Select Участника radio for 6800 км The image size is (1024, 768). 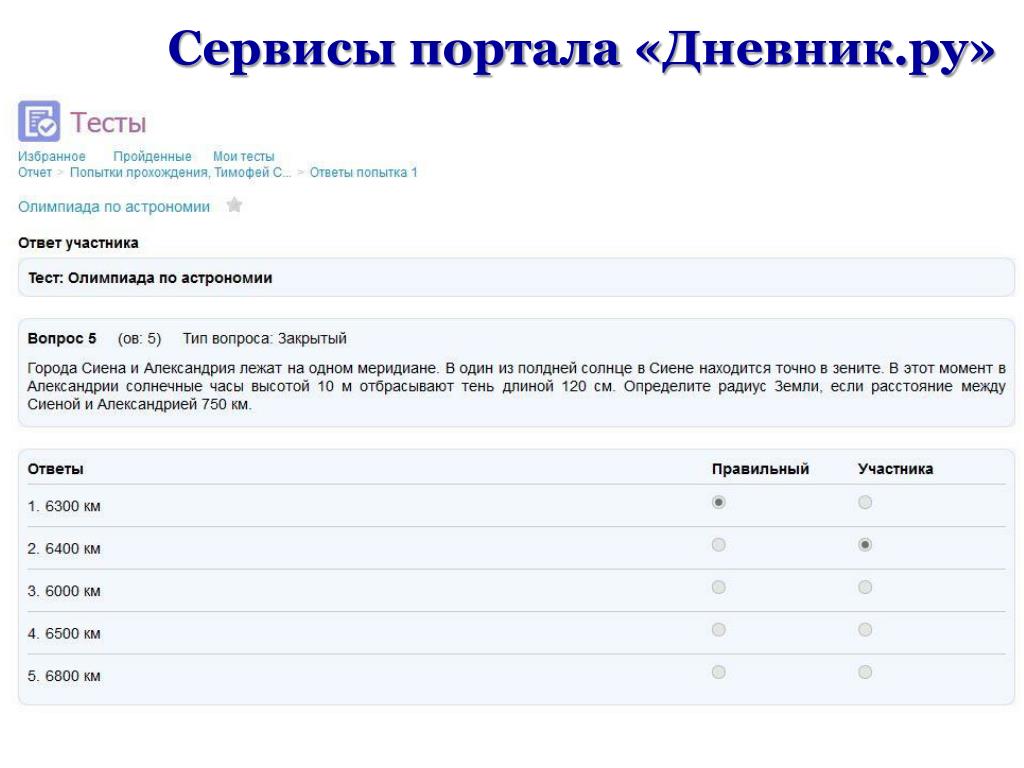point(865,672)
